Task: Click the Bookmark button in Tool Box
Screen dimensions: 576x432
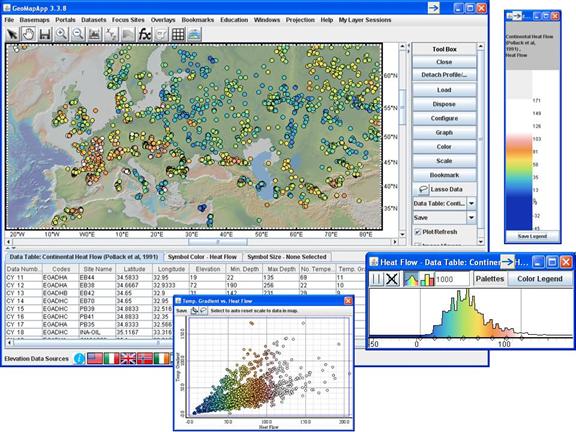Action: pyautogui.click(x=444, y=175)
